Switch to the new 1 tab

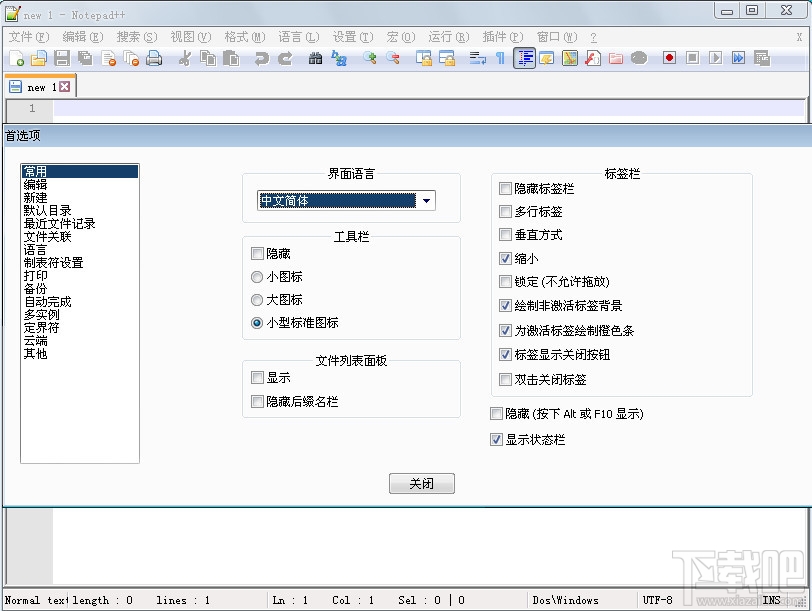tap(40, 86)
